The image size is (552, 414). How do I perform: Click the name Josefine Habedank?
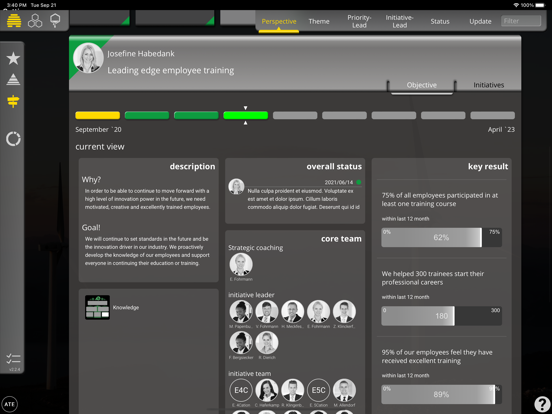coord(141,54)
